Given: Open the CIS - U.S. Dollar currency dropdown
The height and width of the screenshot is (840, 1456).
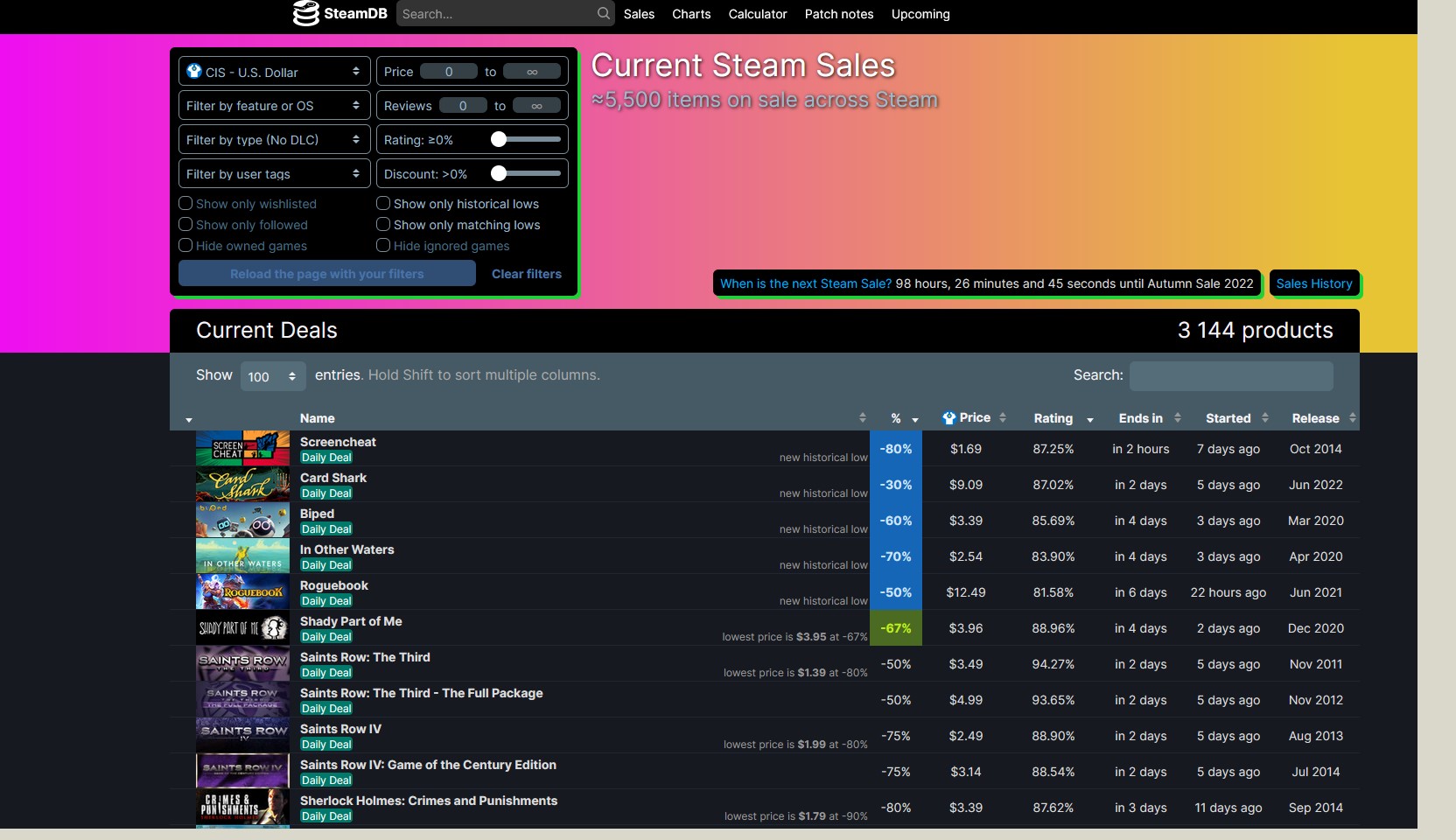Looking at the screenshot, I should (275, 72).
